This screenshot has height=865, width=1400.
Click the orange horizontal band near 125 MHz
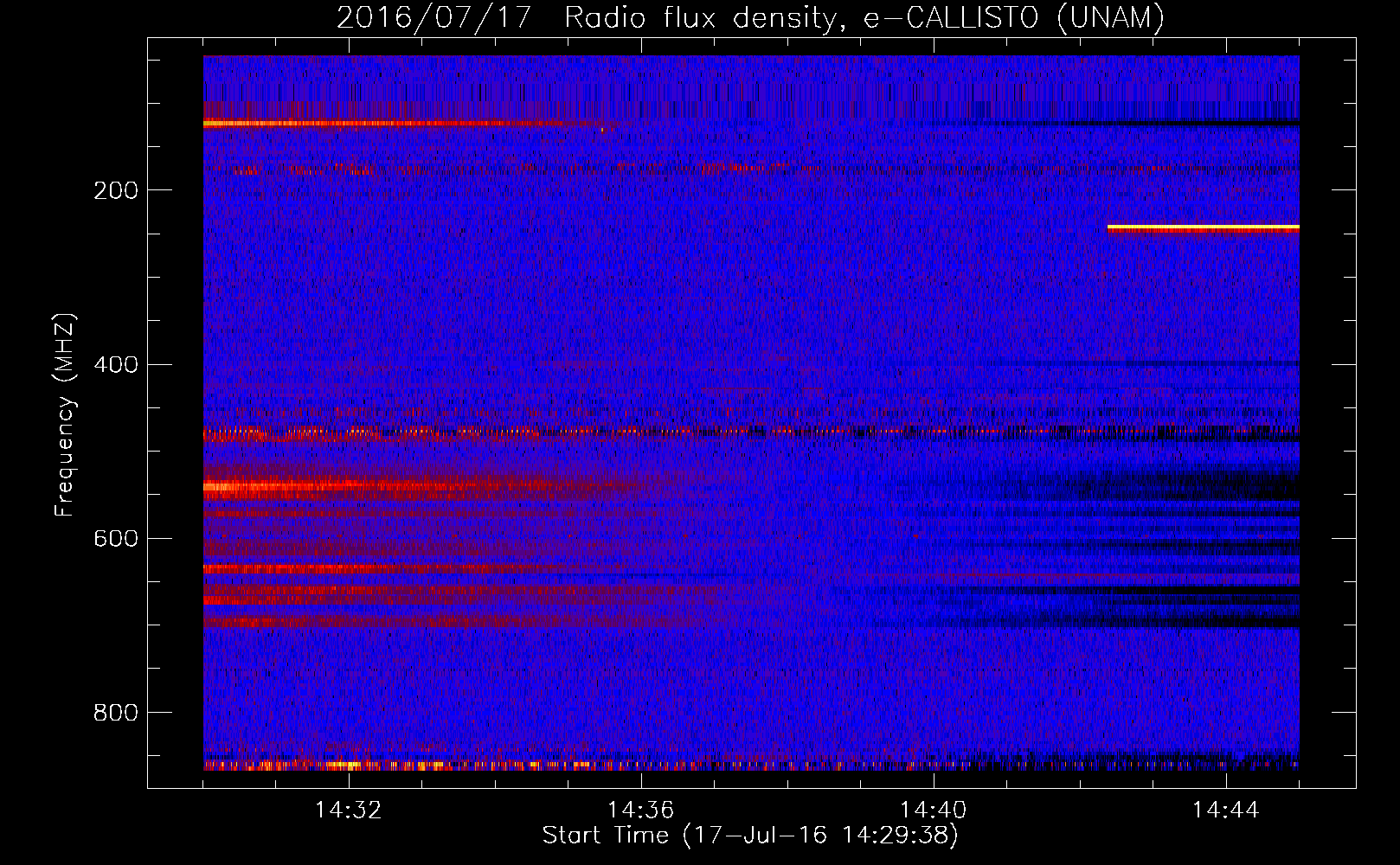pos(381,124)
